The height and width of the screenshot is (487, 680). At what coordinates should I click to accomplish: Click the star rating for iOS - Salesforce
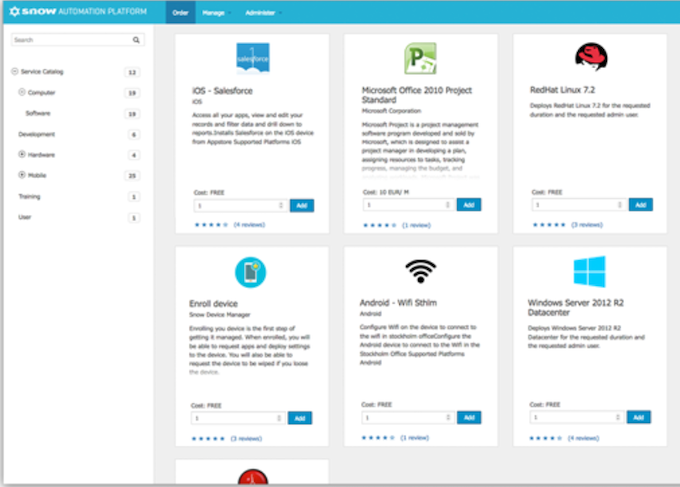(211, 225)
